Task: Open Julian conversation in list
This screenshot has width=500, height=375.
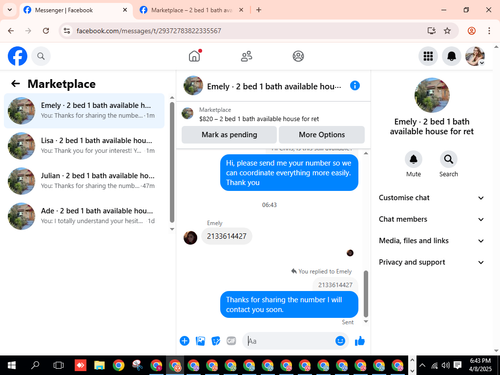Action: pyautogui.click(x=84, y=181)
